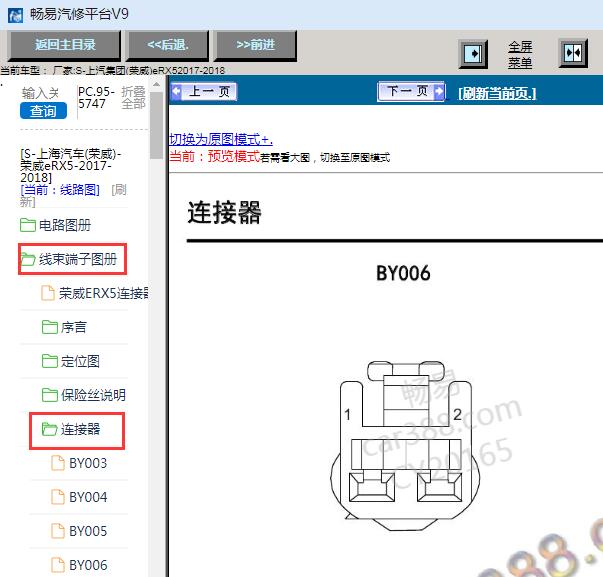Click the document icon for 荣威ERX5连接器

click(x=48, y=293)
